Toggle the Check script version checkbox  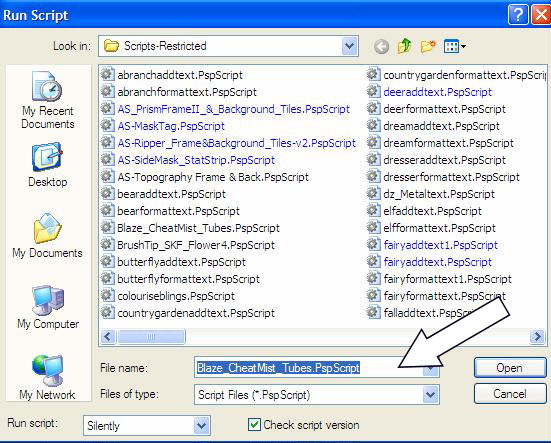tap(254, 425)
